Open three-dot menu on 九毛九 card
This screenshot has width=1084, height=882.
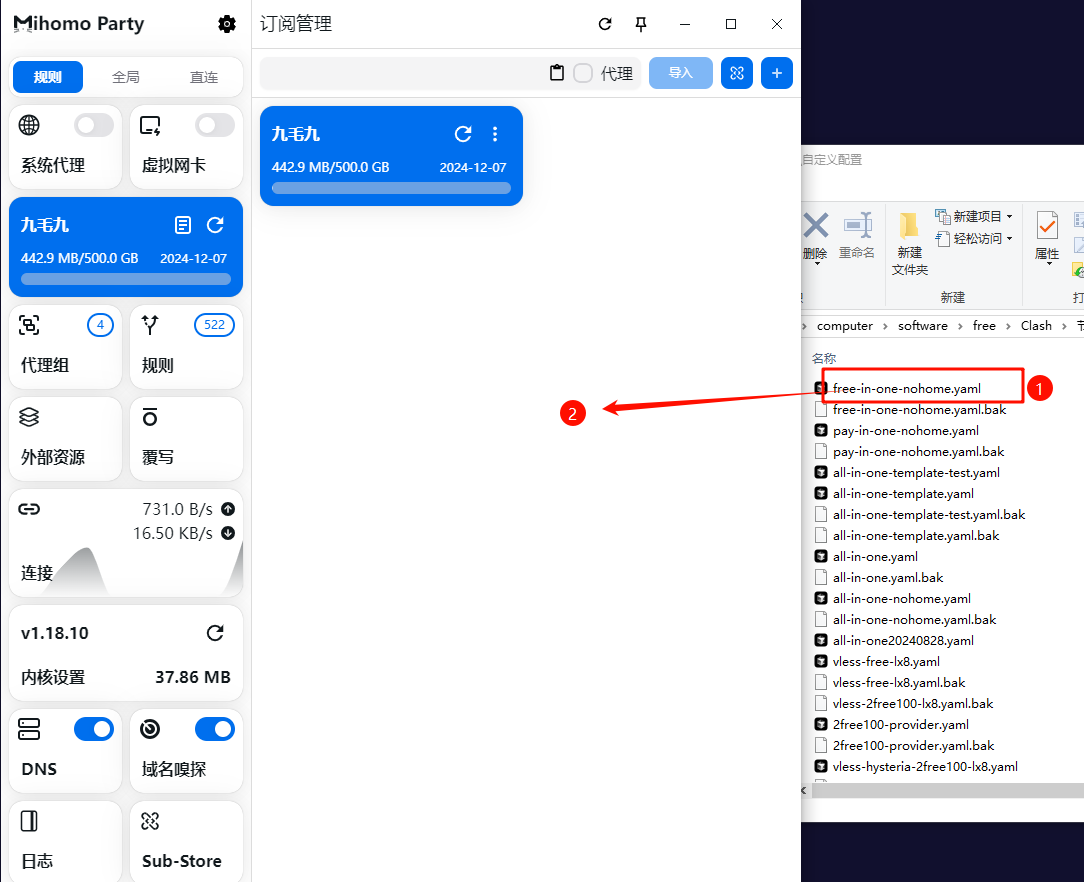[x=495, y=134]
